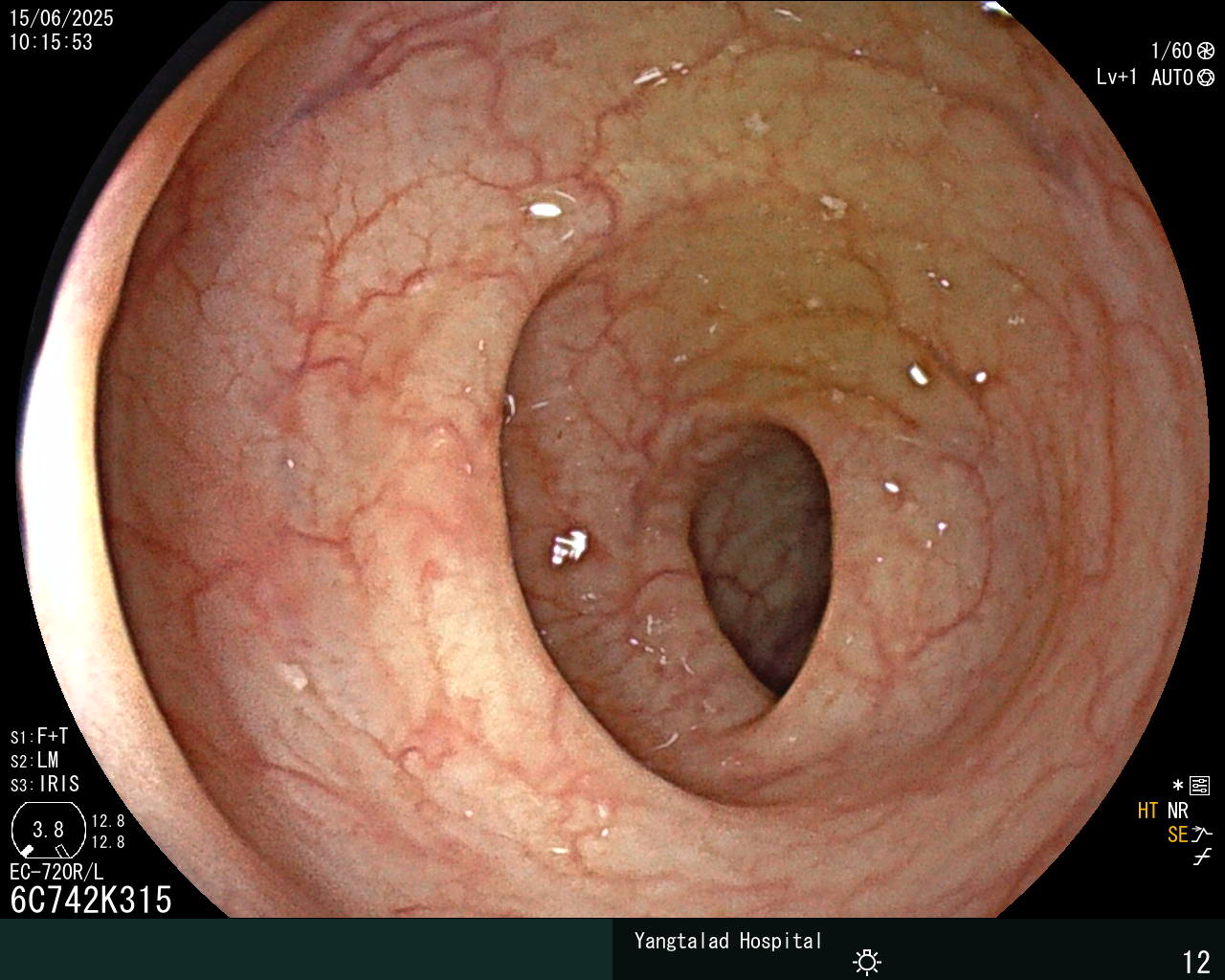Click the AUTO iris mode label

(1172, 78)
